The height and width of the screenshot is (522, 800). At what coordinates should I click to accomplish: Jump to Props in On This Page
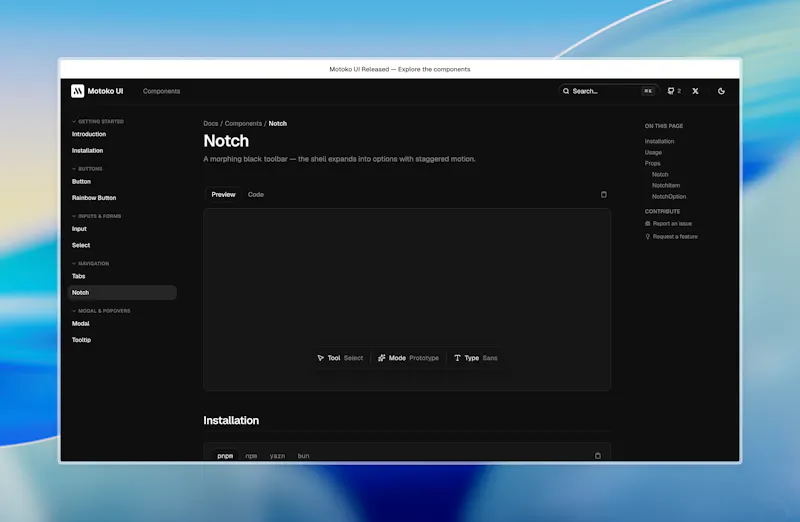[653, 163]
